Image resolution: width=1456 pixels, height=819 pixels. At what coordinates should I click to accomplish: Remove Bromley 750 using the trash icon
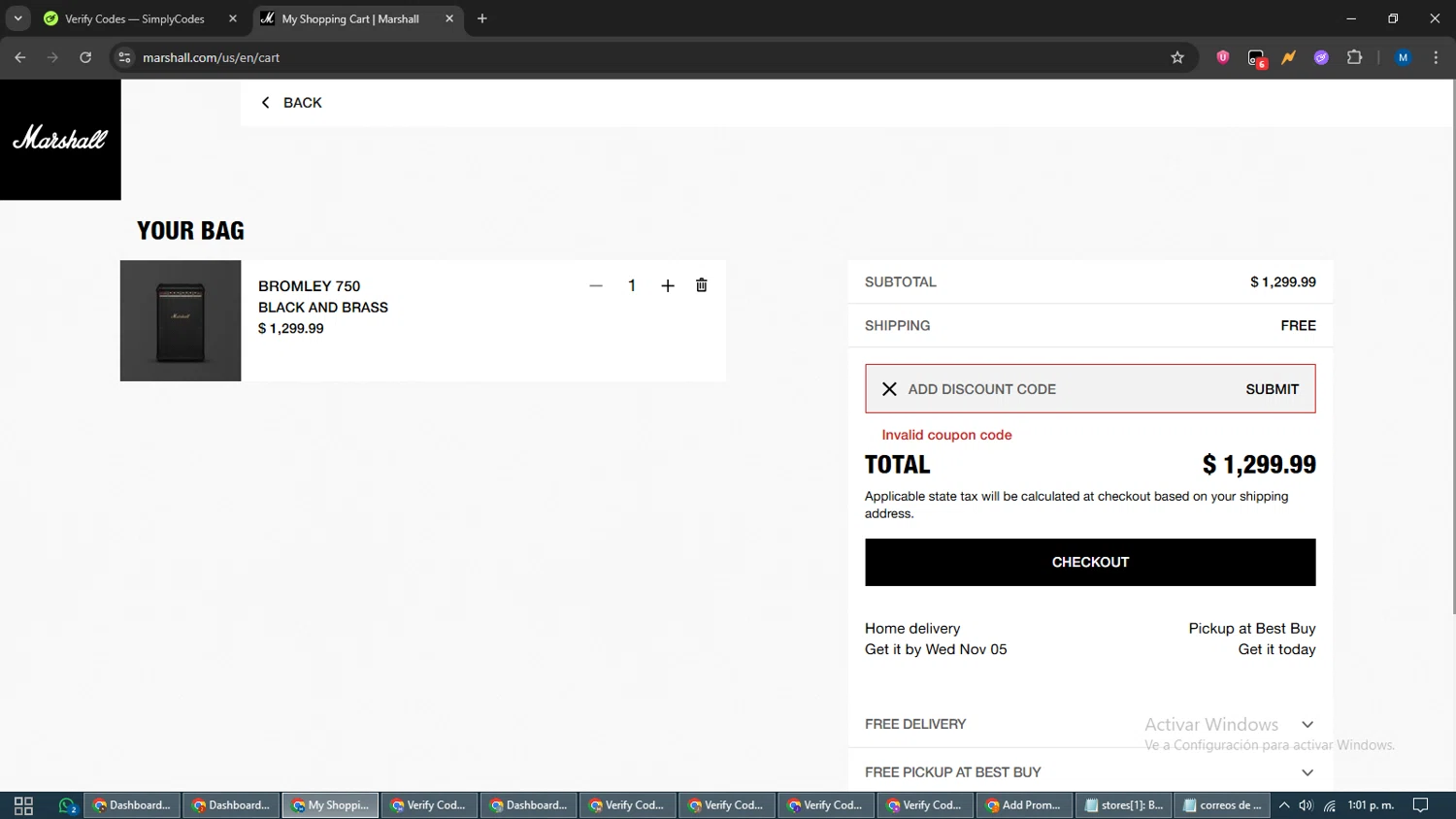(x=702, y=285)
